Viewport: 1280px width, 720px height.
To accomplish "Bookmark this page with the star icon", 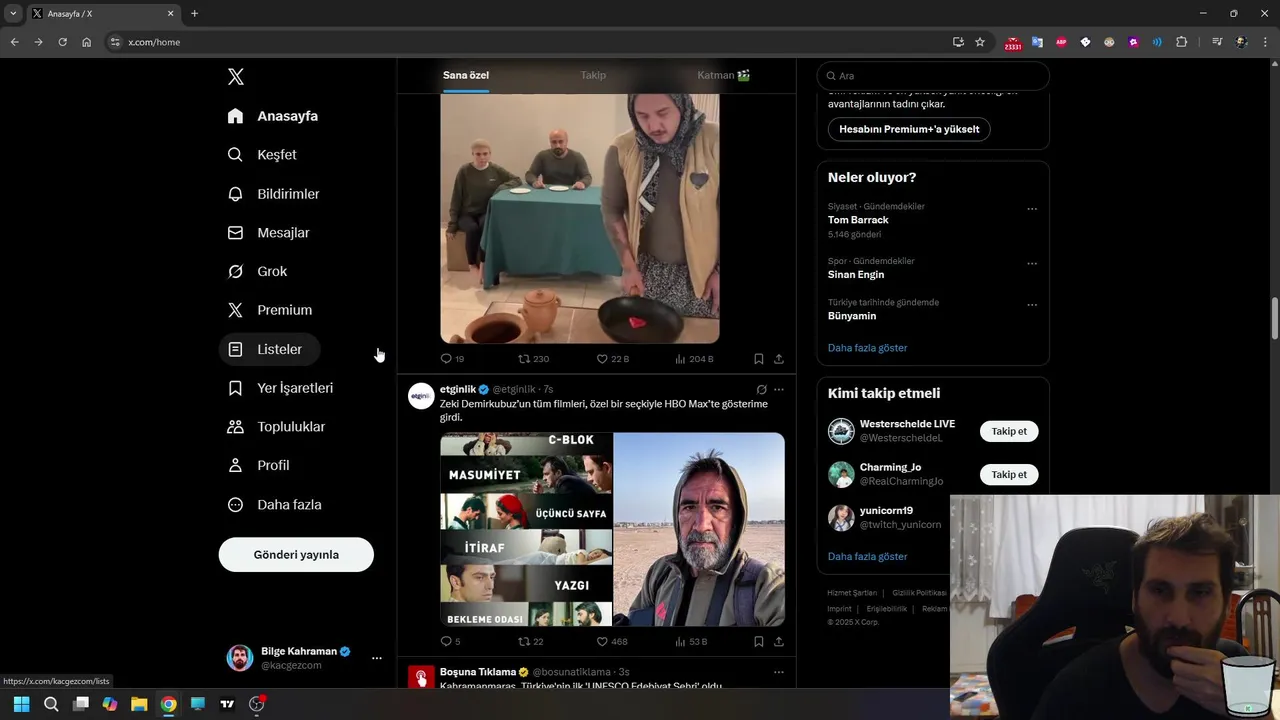I will (x=980, y=42).
